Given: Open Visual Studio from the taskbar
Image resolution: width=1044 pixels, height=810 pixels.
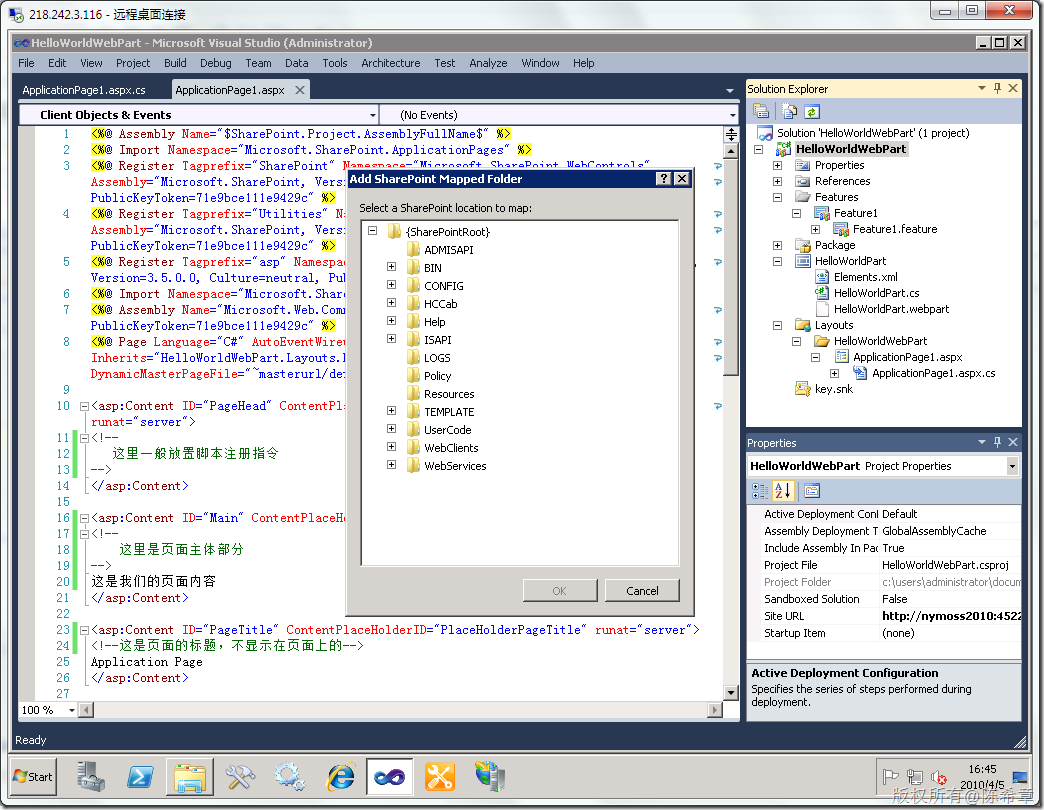Looking at the screenshot, I should pos(390,777).
